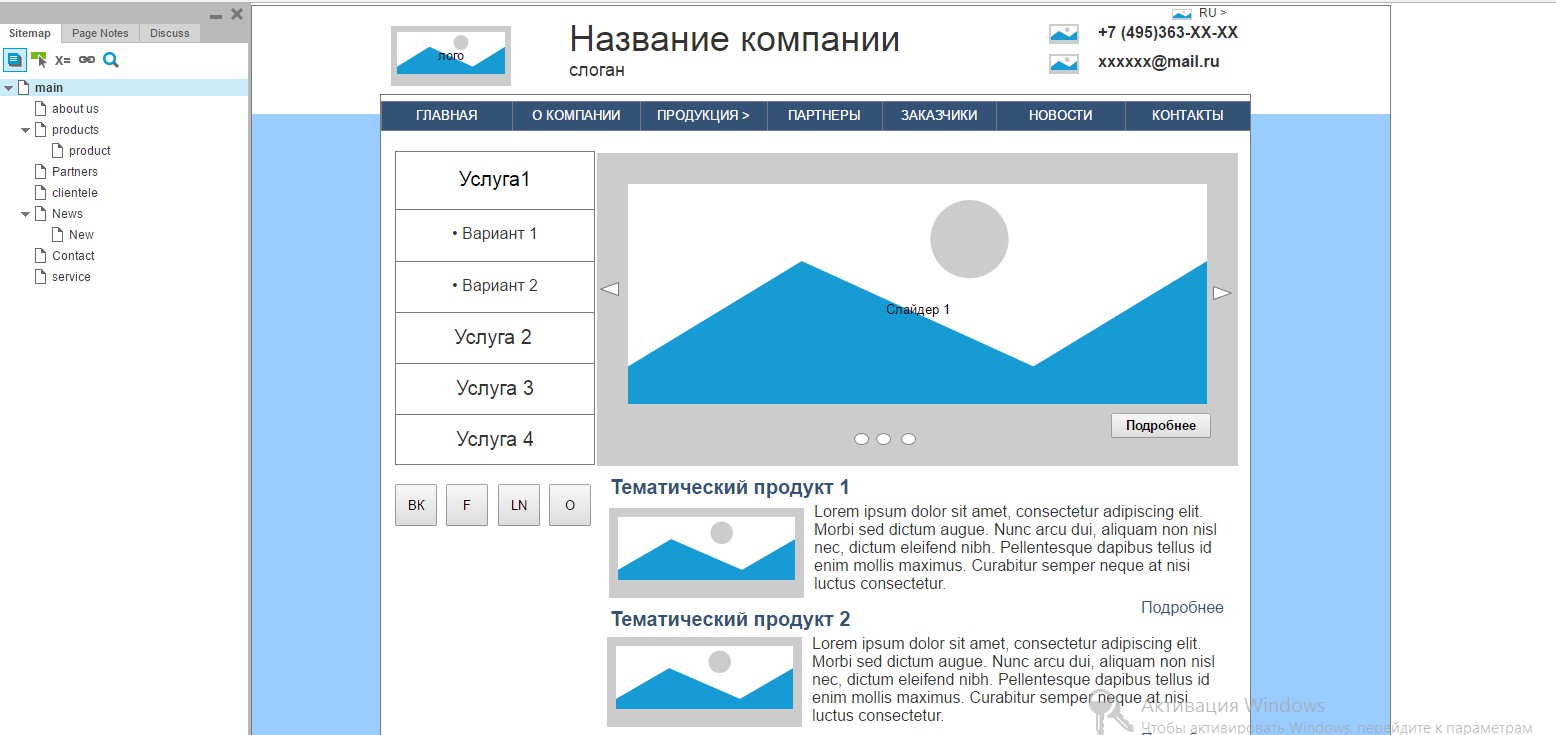Open the New child page in sitemap
The width and height of the screenshot is (1556, 735).
[x=81, y=235]
